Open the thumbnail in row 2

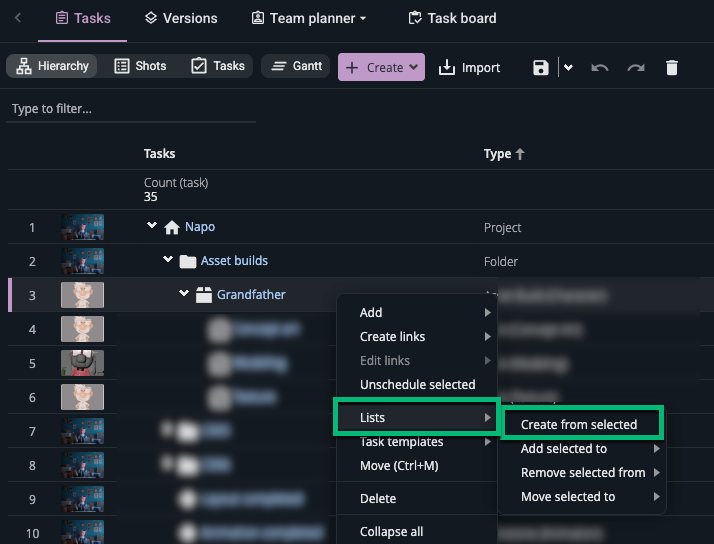coord(82,261)
